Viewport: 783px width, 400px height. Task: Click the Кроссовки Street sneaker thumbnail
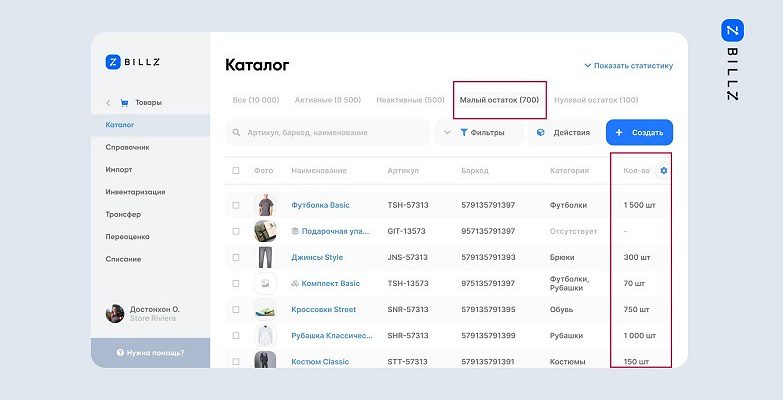(264, 309)
